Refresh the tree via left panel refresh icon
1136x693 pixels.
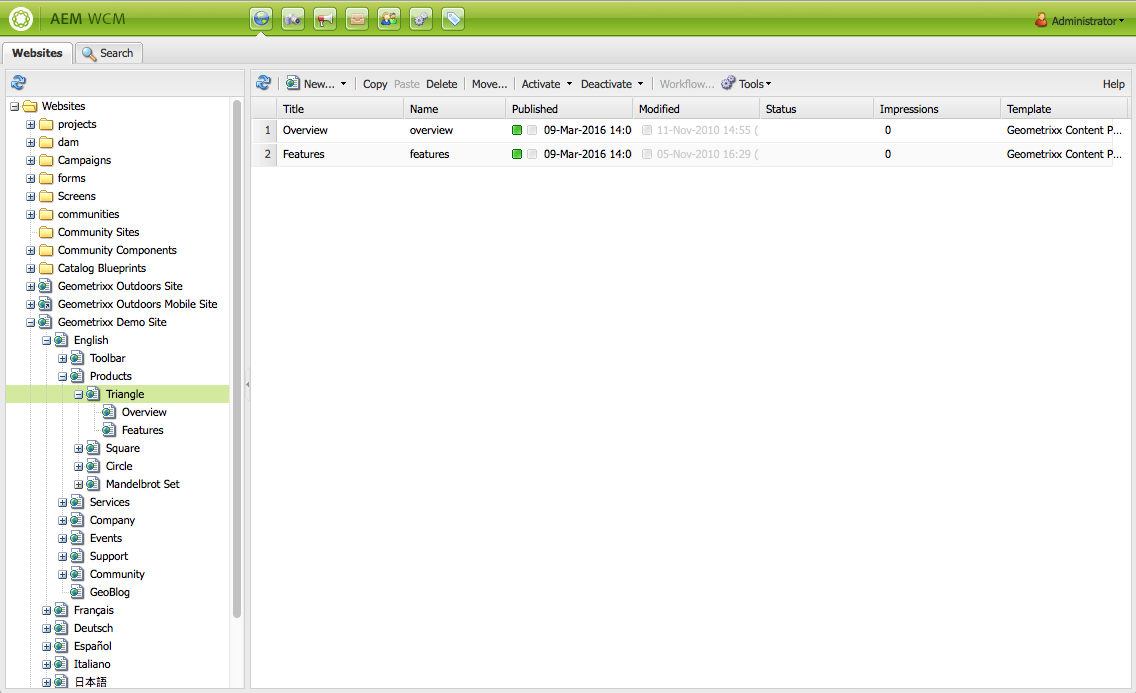click(19, 83)
